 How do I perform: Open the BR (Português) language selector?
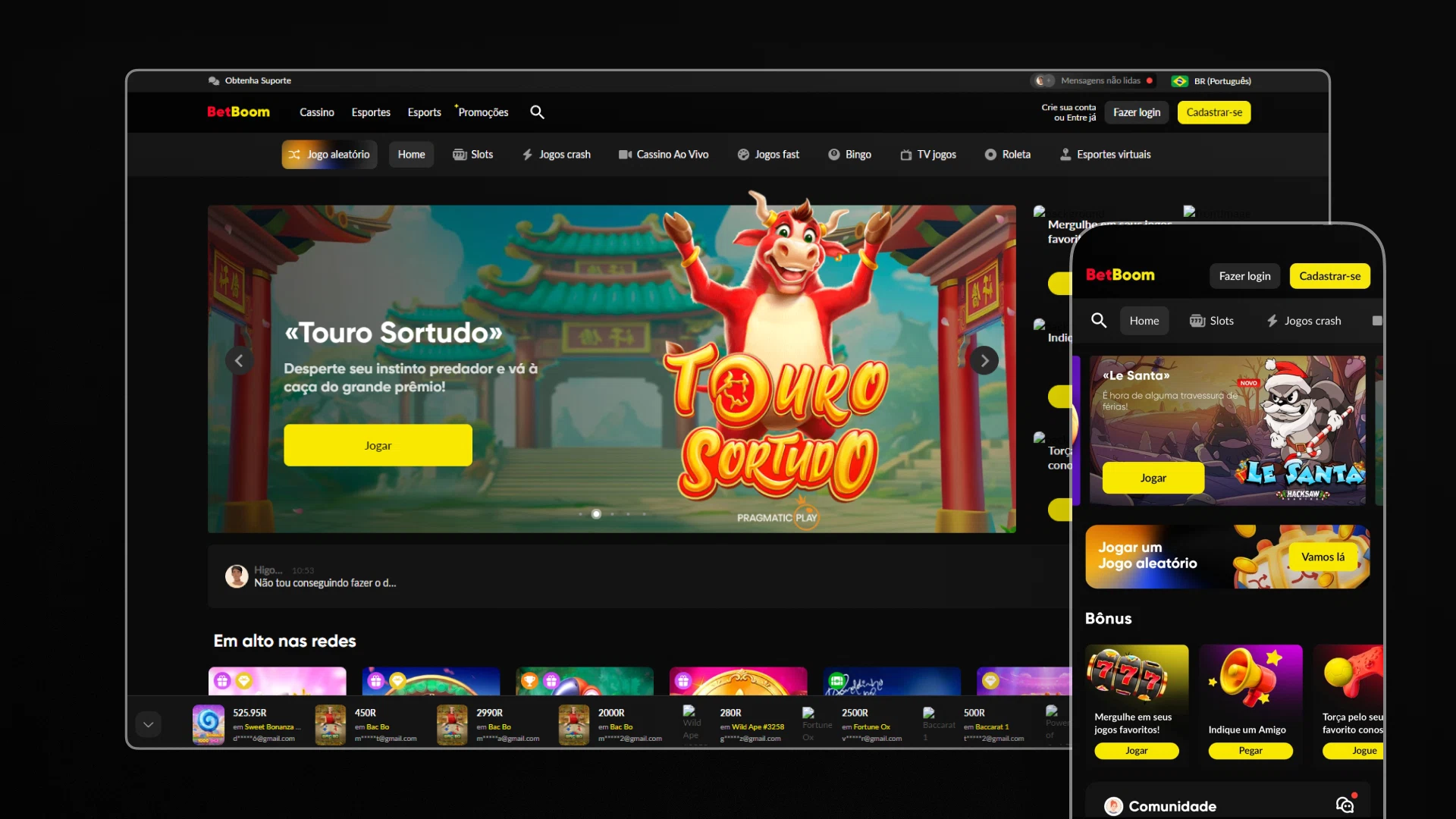pos(1211,81)
